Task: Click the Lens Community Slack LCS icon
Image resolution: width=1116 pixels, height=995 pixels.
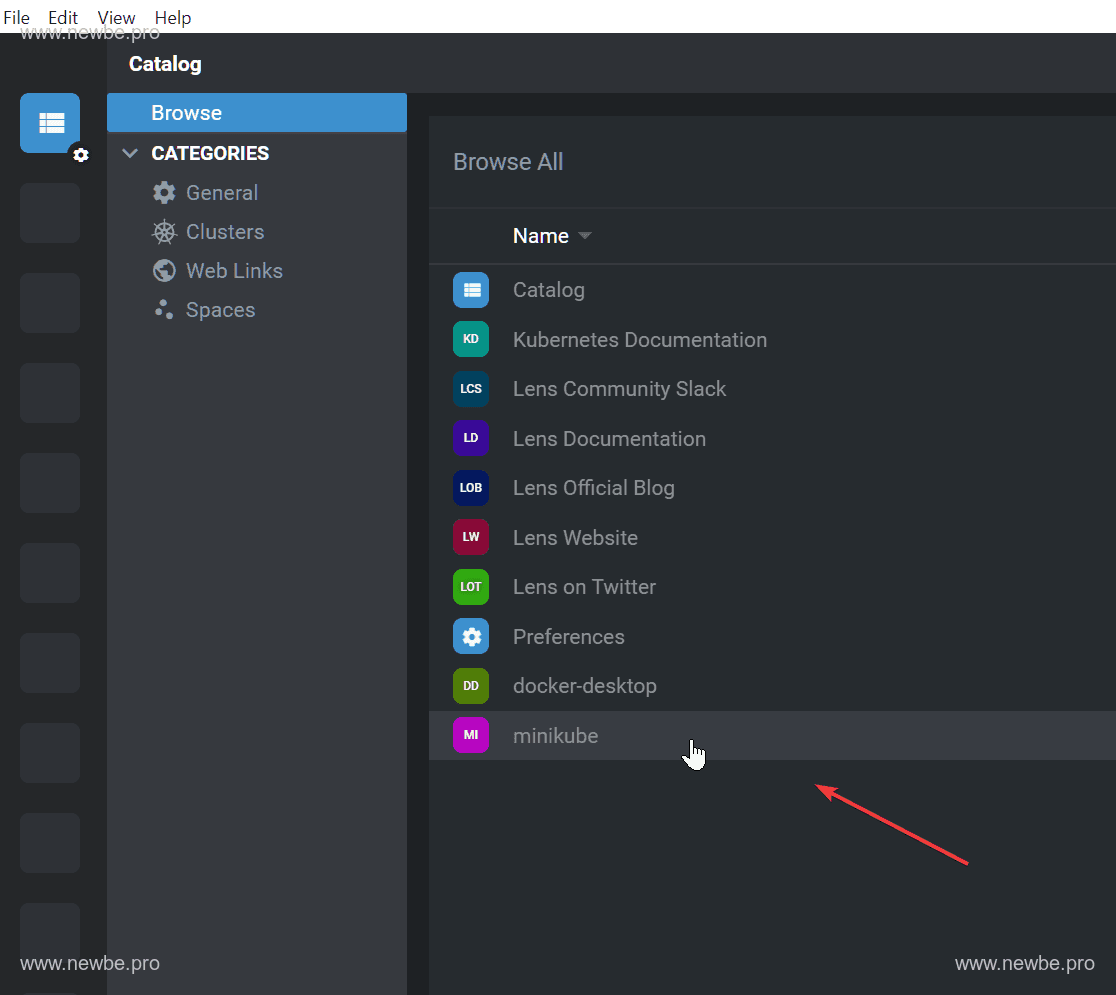Action: click(x=471, y=389)
